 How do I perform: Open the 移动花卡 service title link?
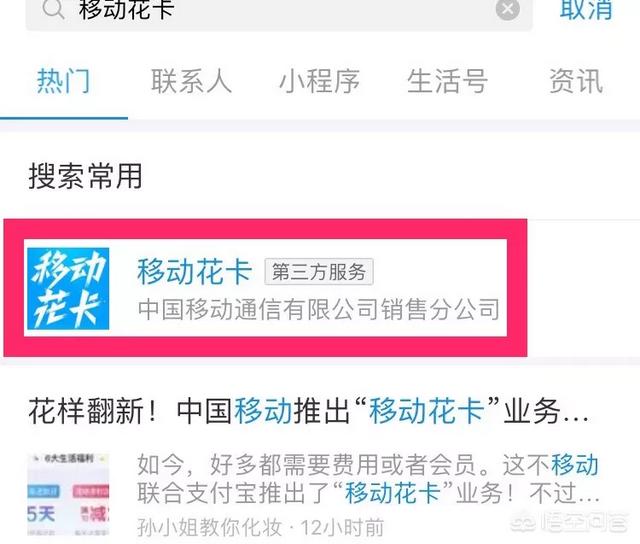pyautogui.click(x=194, y=272)
